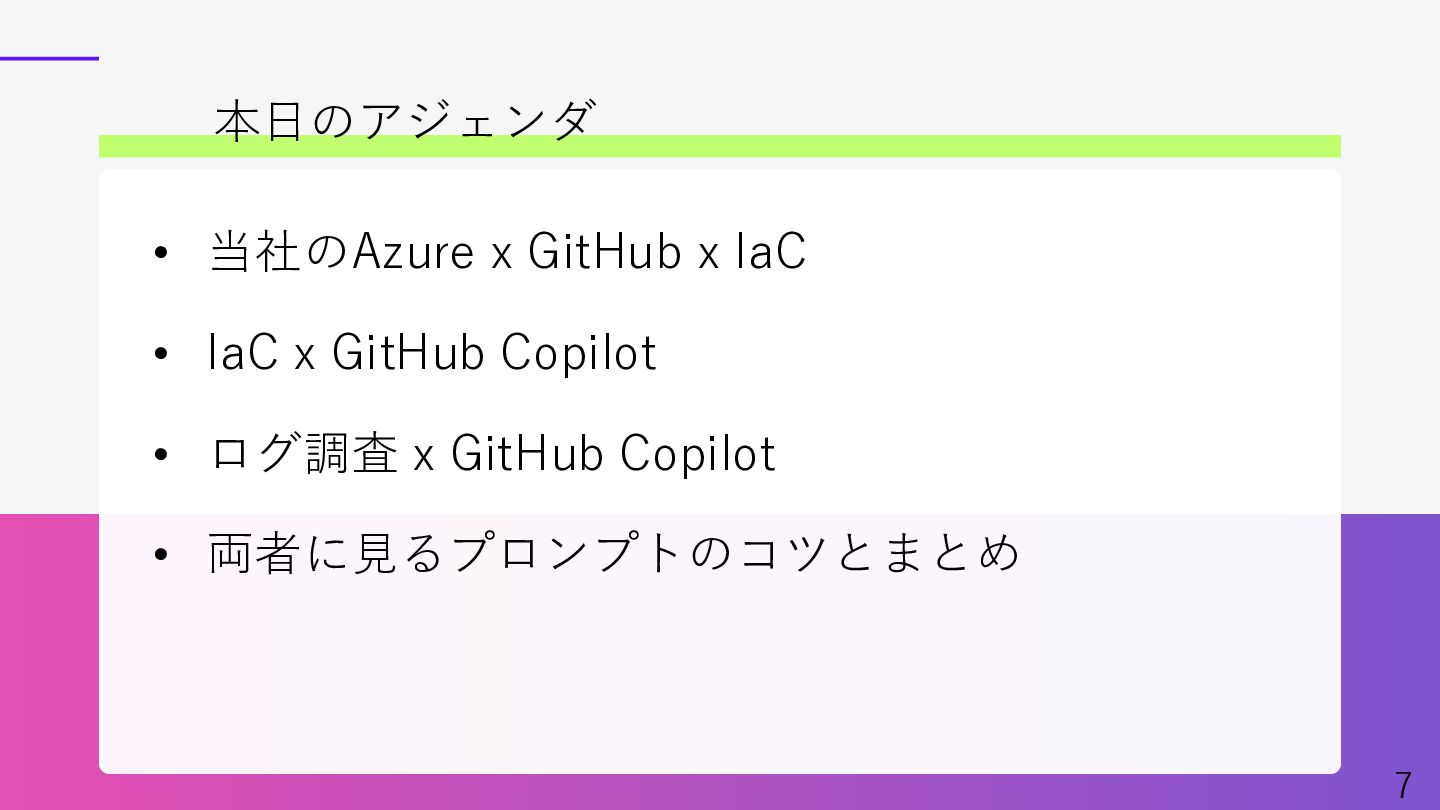
Task: Click the bullet dot before 当社のAzure
Action: click(x=160, y=253)
